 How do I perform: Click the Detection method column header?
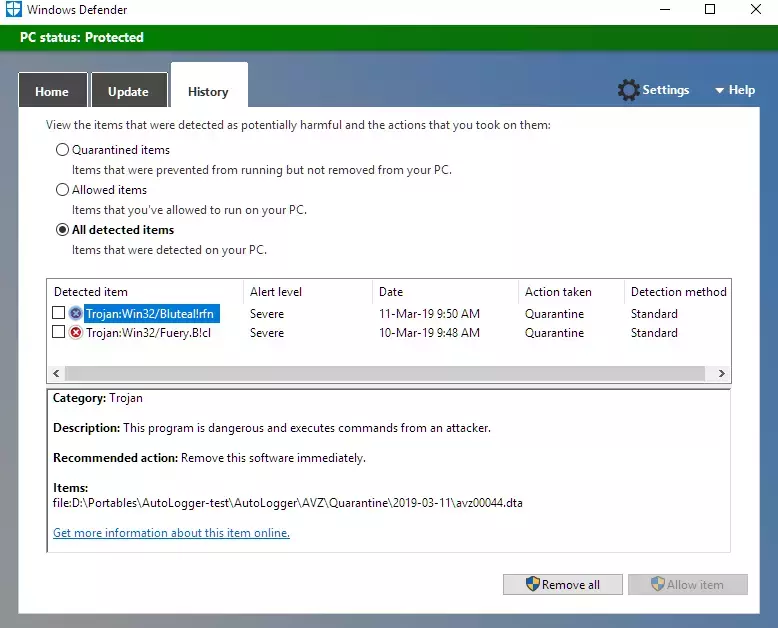point(677,292)
